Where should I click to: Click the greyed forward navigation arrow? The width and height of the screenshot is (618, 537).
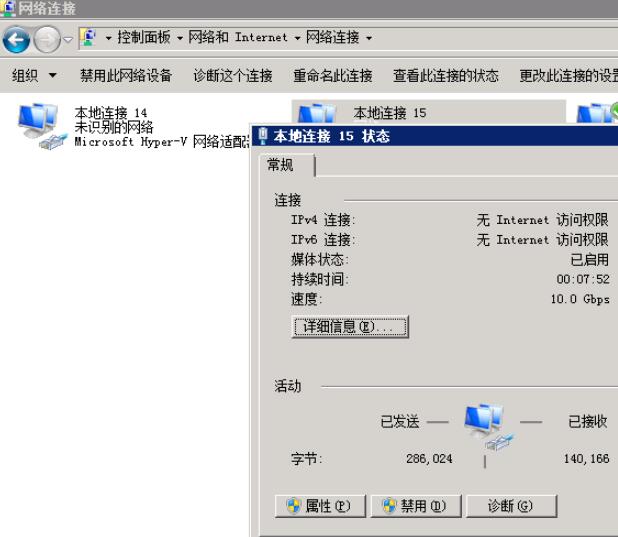[x=47, y=39]
